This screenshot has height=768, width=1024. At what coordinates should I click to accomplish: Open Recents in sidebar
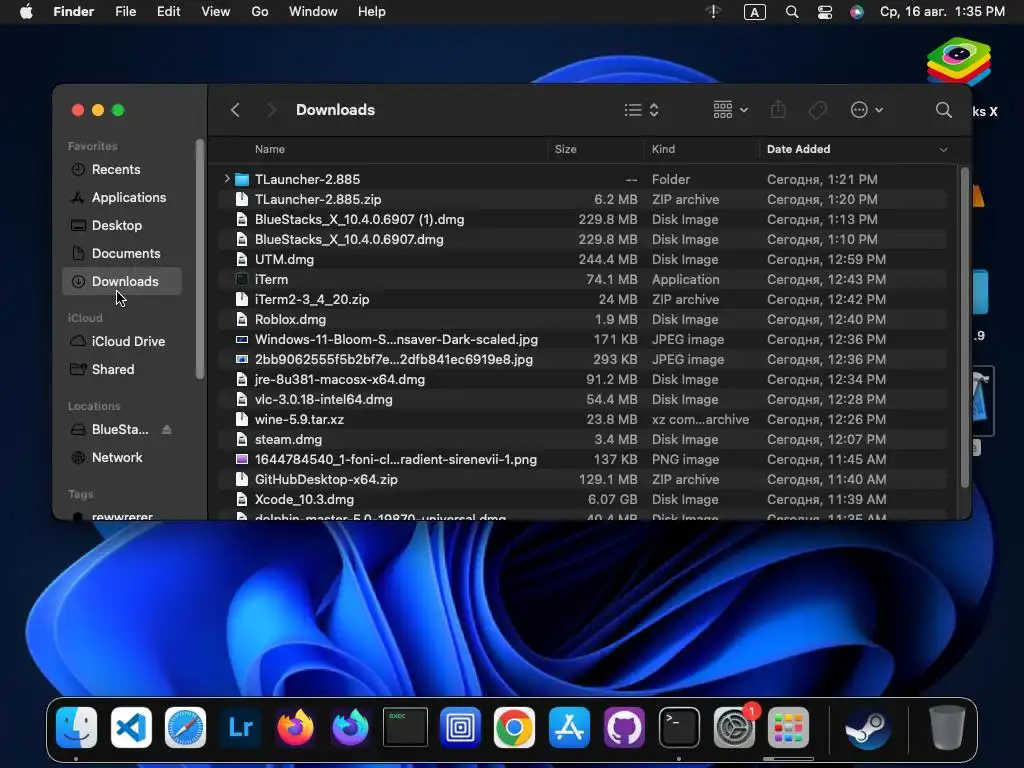(122, 169)
